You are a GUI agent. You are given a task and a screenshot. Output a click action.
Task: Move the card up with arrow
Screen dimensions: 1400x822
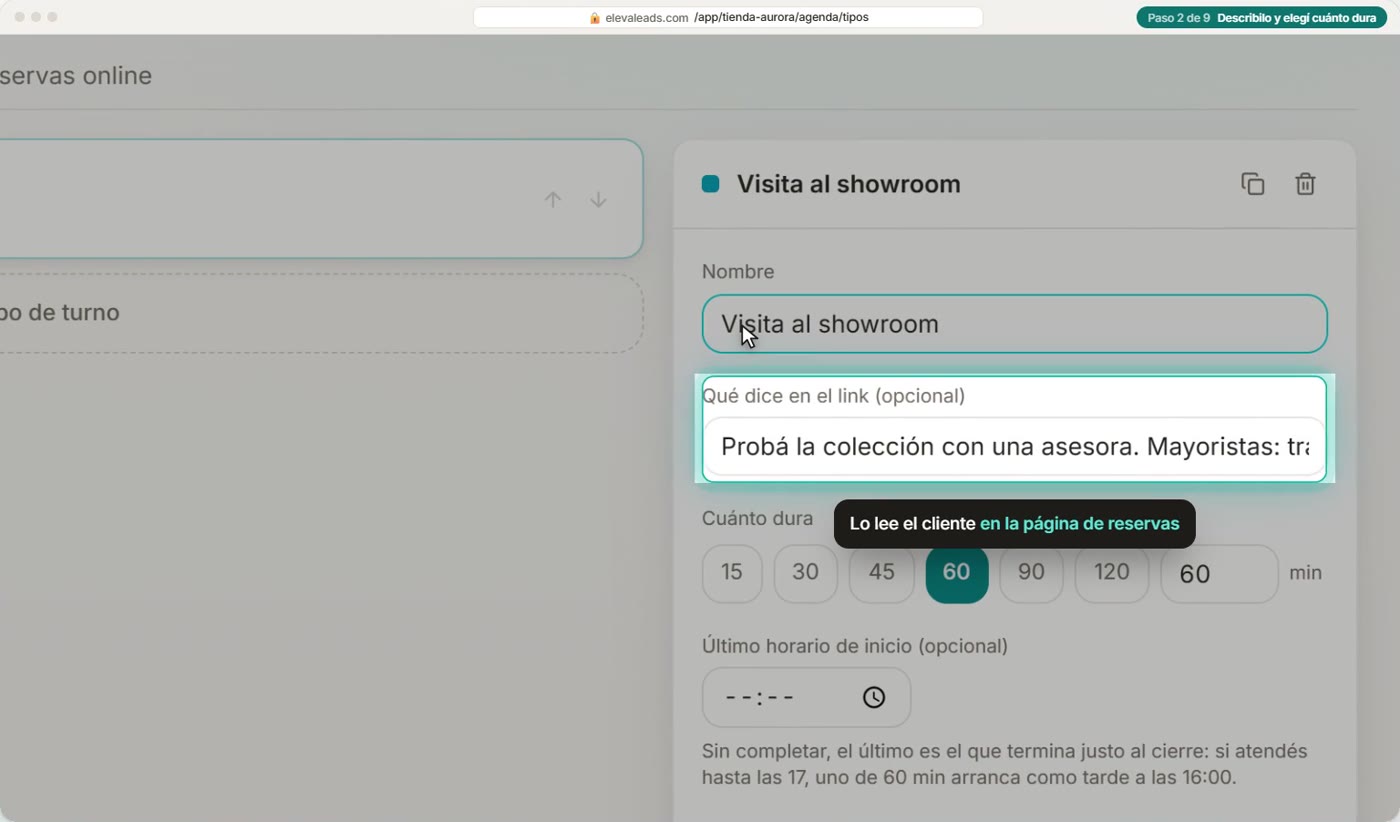point(553,200)
